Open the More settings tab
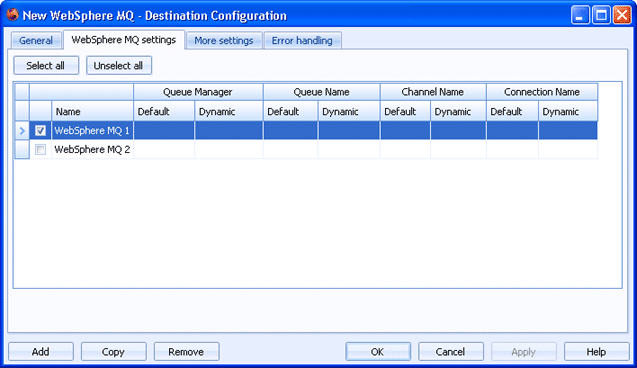The height and width of the screenshot is (368, 637). tap(223, 41)
